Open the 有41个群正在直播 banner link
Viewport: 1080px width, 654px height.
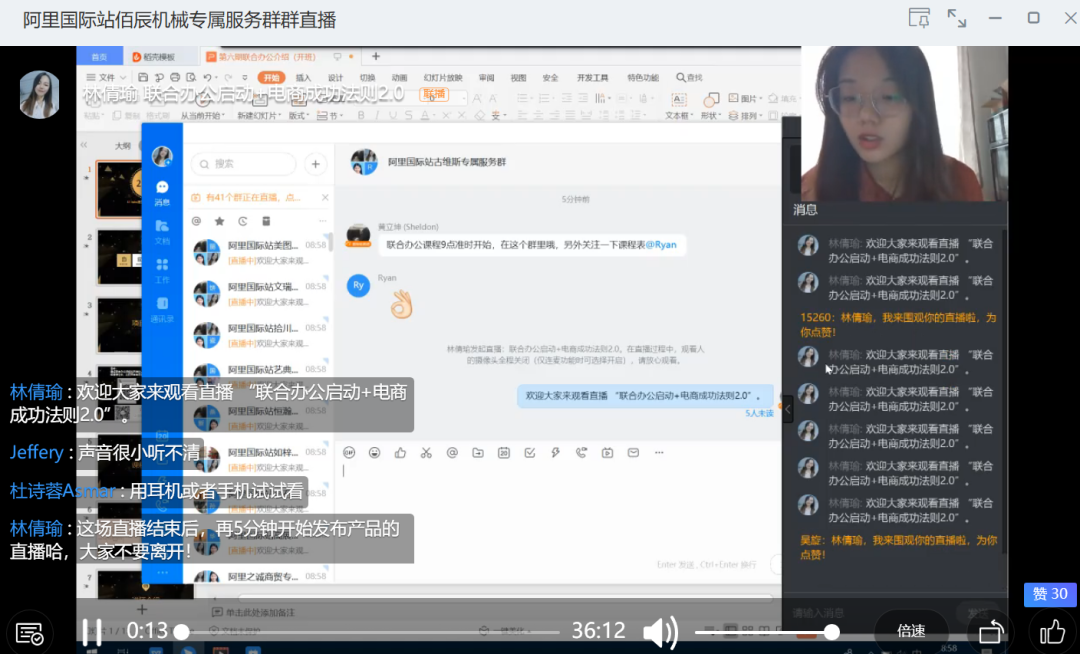(252, 198)
